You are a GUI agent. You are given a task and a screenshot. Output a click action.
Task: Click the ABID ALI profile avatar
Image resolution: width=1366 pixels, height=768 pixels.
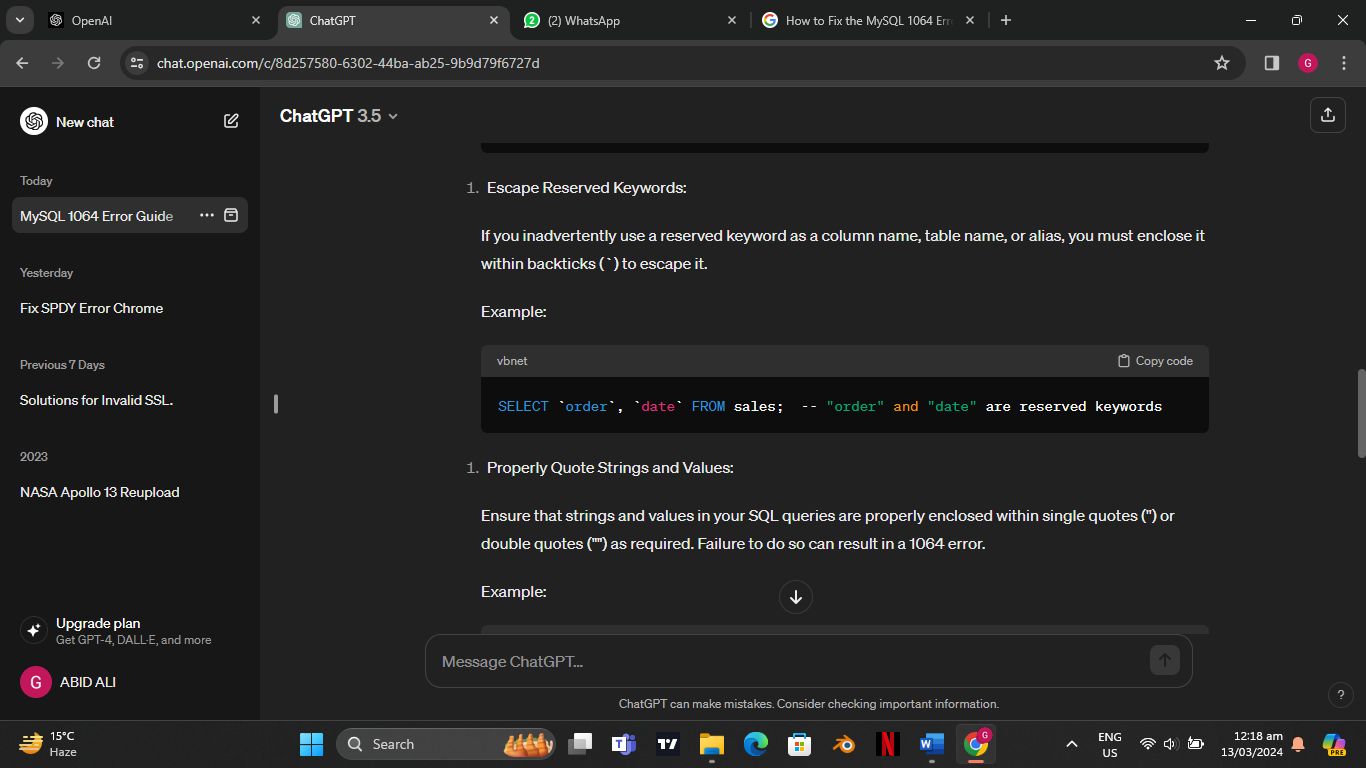pos(33,681)
